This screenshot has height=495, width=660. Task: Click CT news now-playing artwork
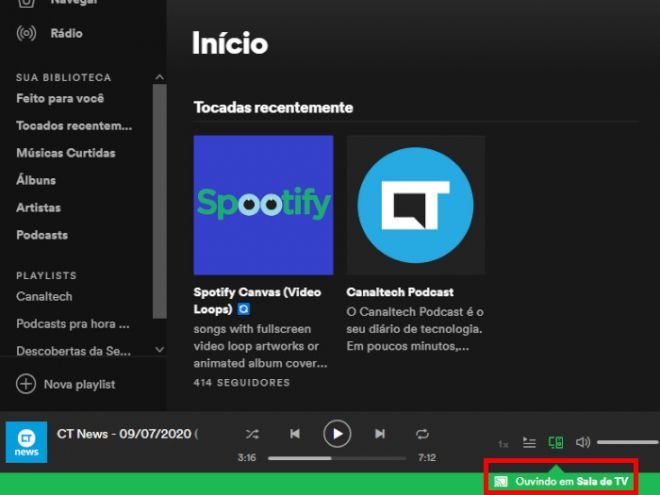click(x=26, y=442)
